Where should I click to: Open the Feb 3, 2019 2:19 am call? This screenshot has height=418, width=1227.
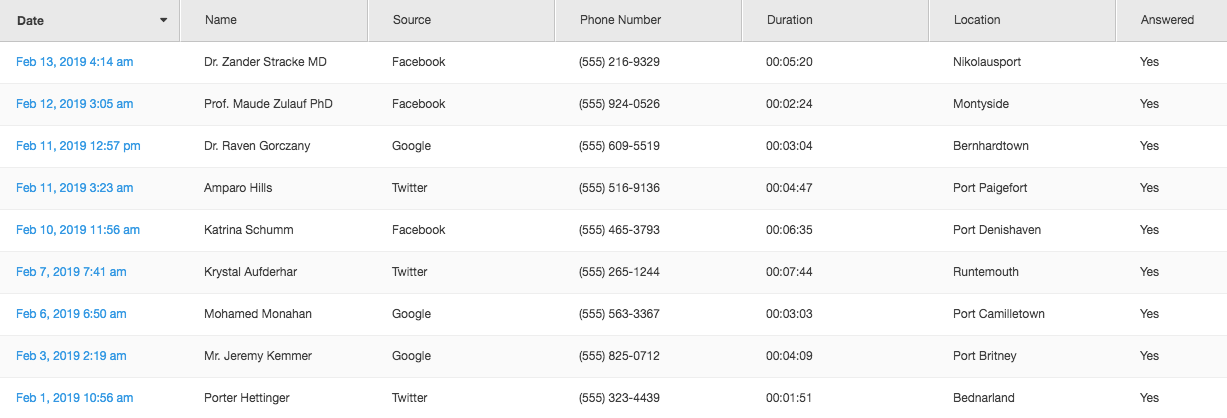[x=71, y=356]
